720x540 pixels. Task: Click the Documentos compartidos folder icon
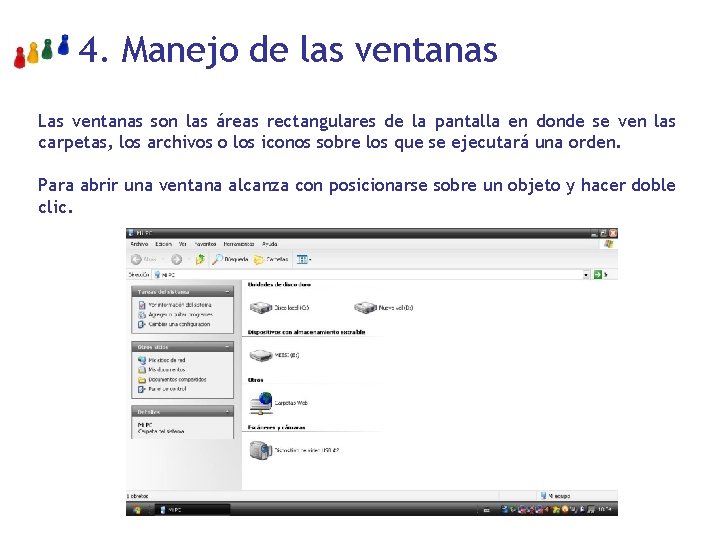pos(142,380)
